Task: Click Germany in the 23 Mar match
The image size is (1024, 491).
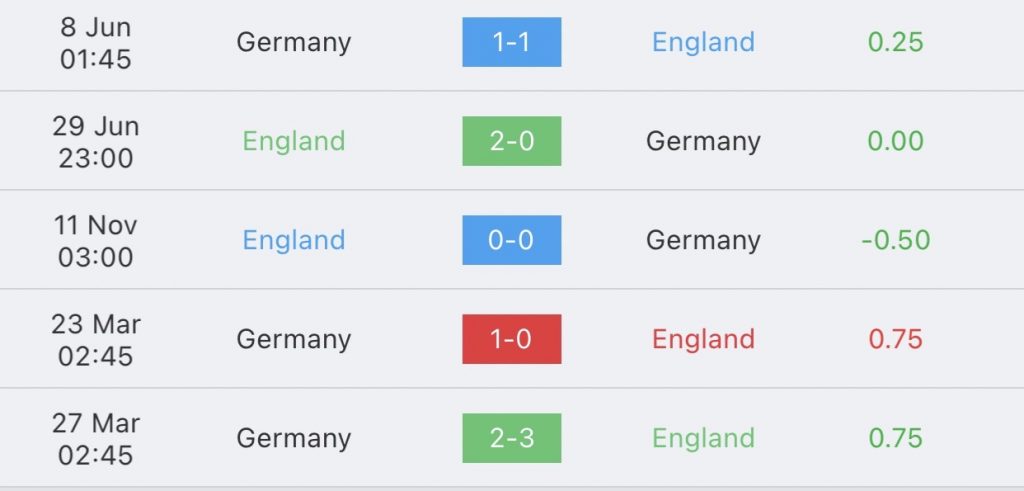Action: (294, 340)
